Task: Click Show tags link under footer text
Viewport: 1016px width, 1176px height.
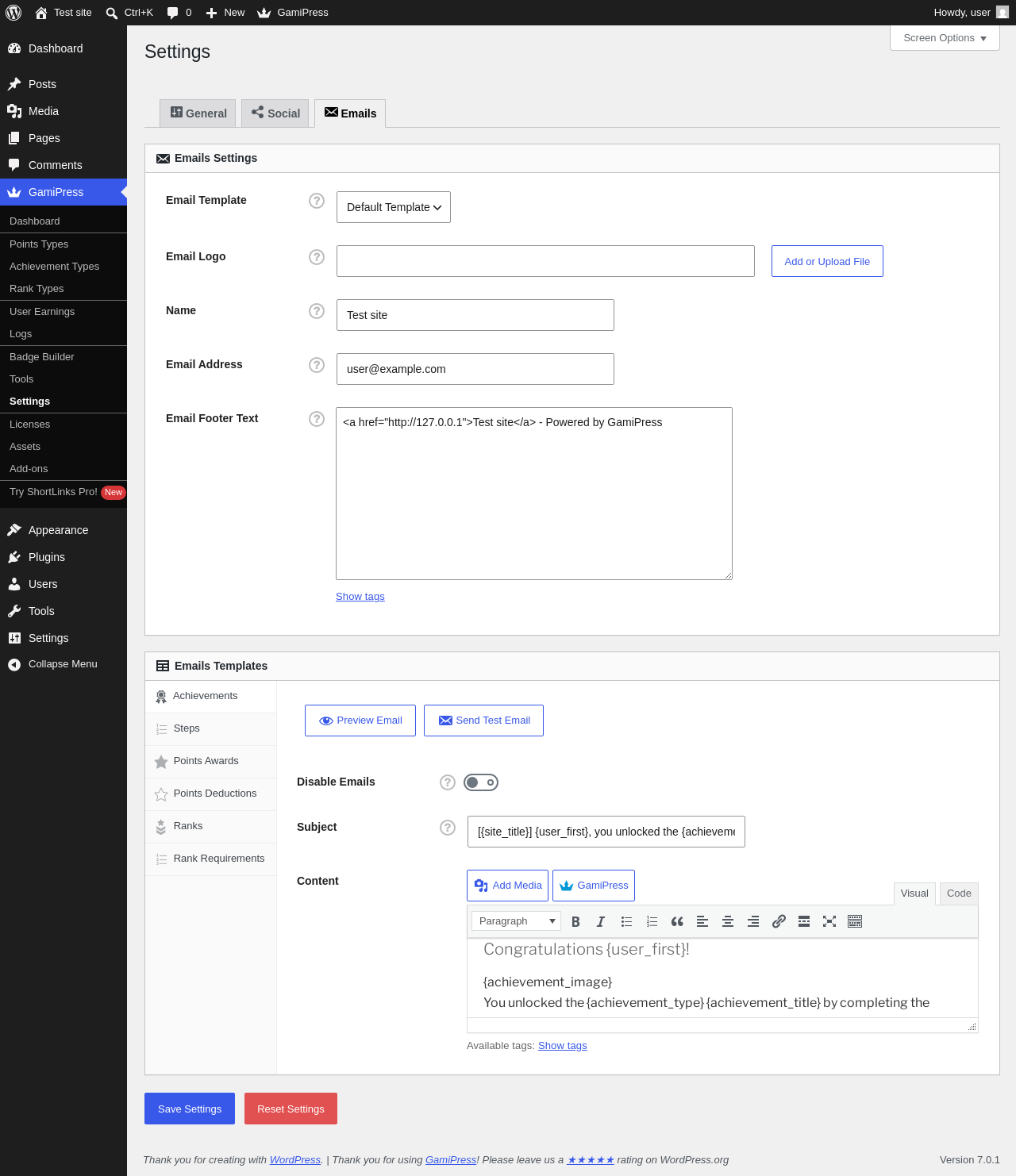Action: pos(360,597)
